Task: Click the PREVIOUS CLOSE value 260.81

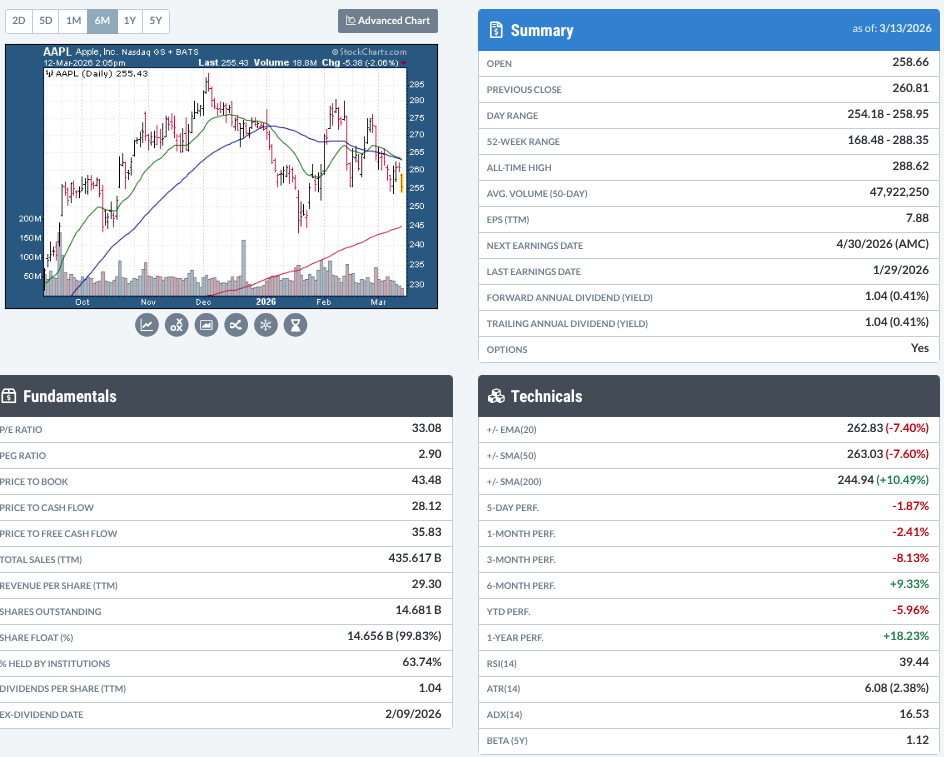Action: (x=910, y=88)
